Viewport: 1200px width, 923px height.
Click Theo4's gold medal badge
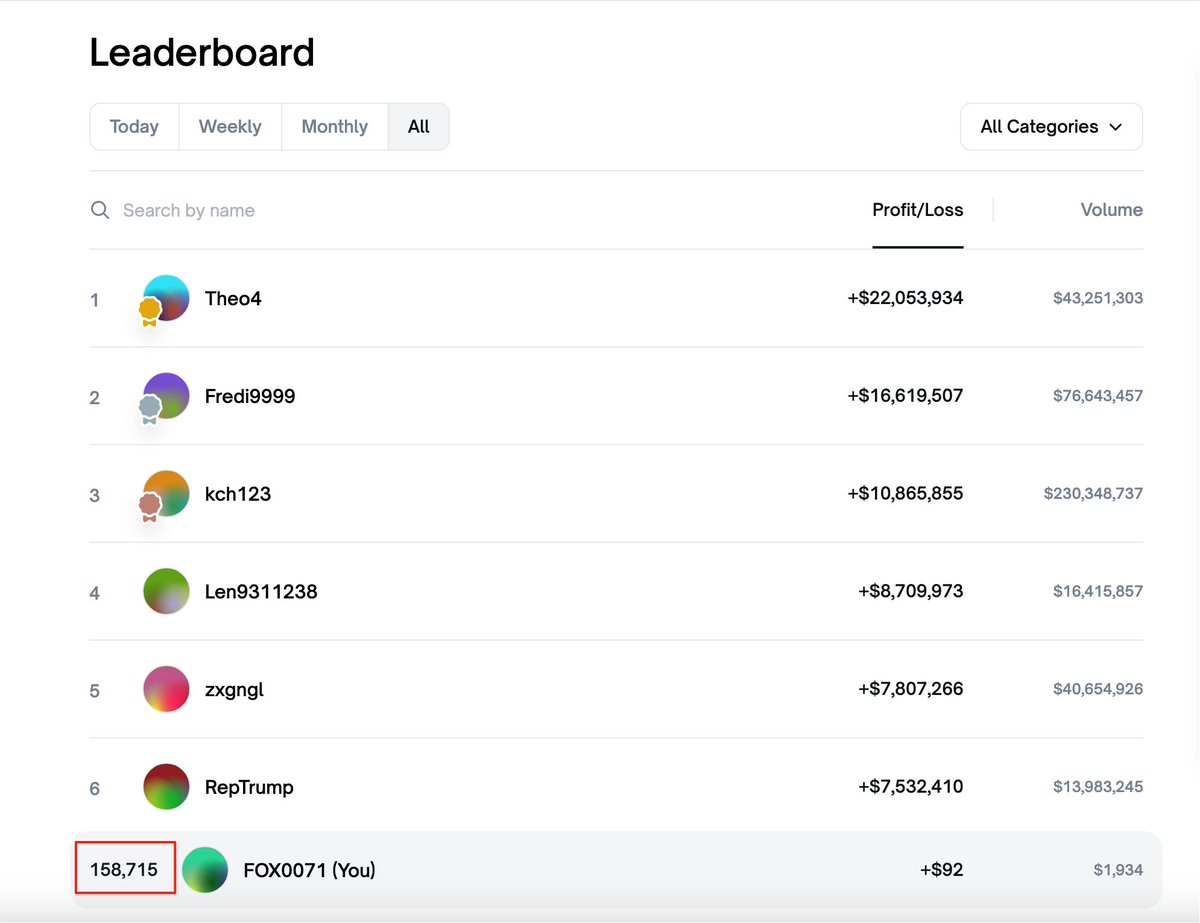pyautogui.click(x=149, y=311)
